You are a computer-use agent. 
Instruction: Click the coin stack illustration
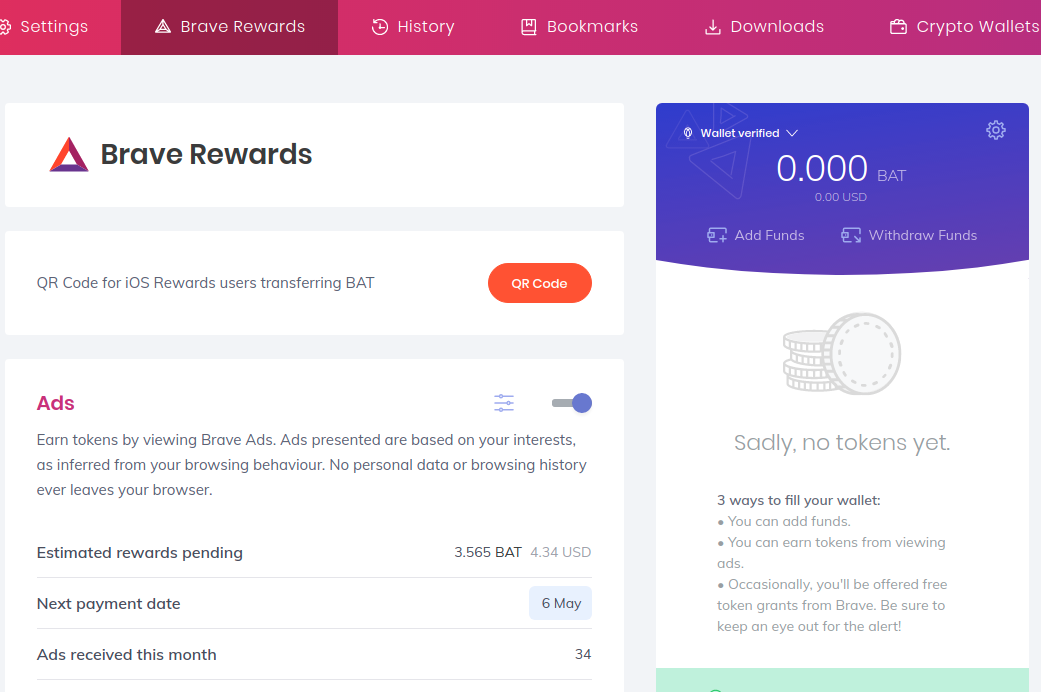point(841,353)
